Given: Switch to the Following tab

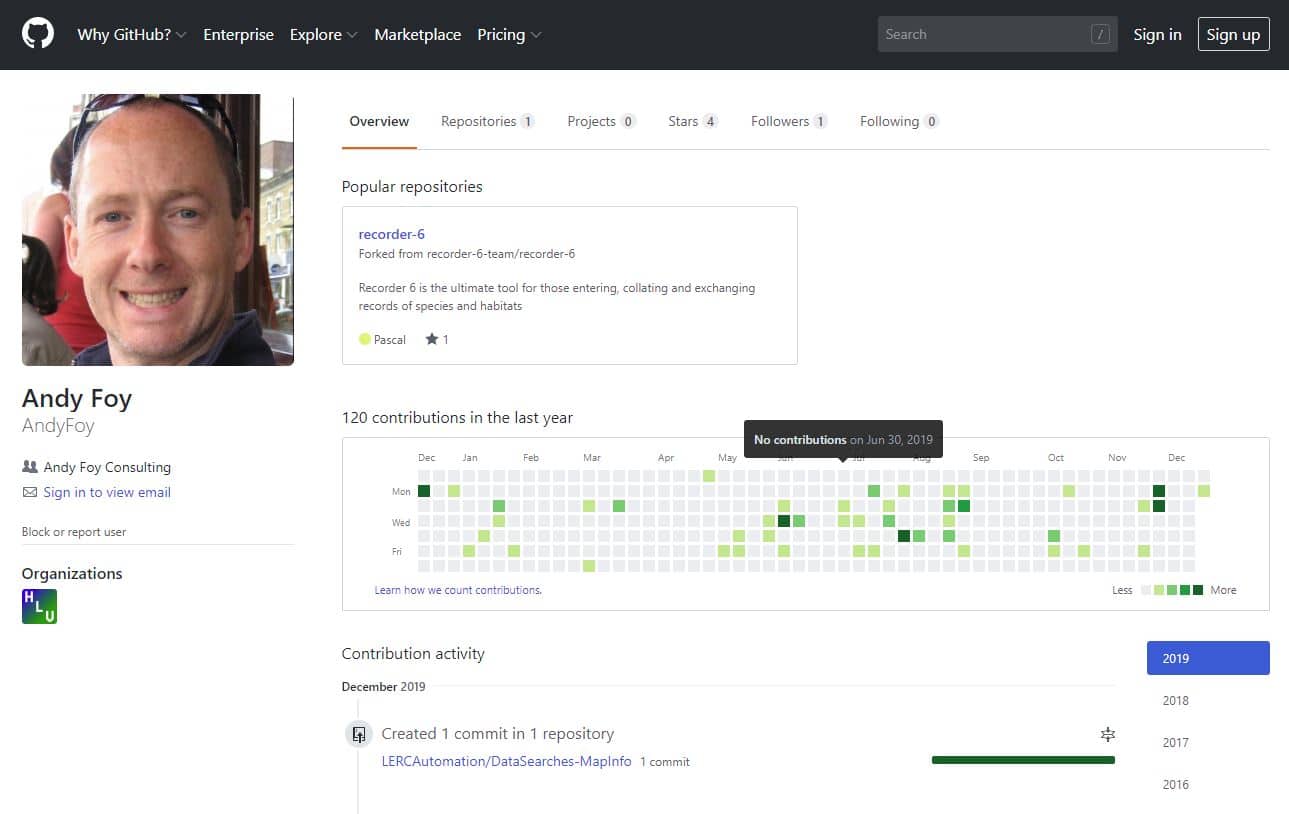Looking at the screenshot, I should click(x=899, y=121).
